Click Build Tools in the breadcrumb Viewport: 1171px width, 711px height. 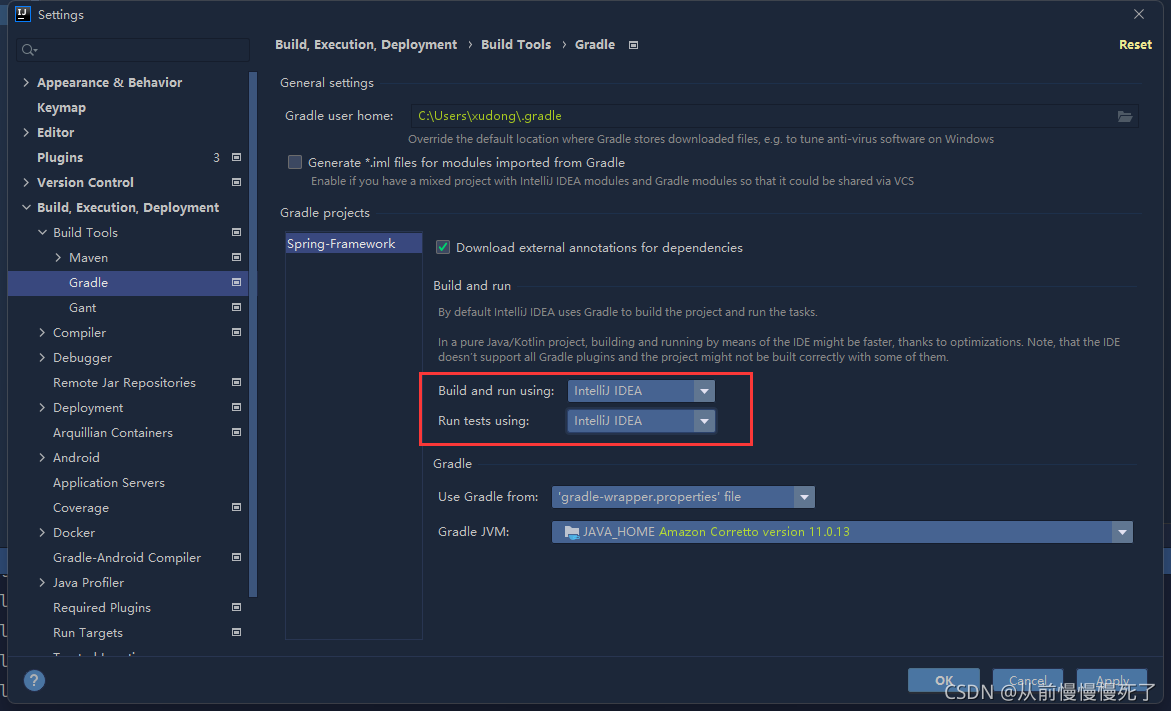516,45
